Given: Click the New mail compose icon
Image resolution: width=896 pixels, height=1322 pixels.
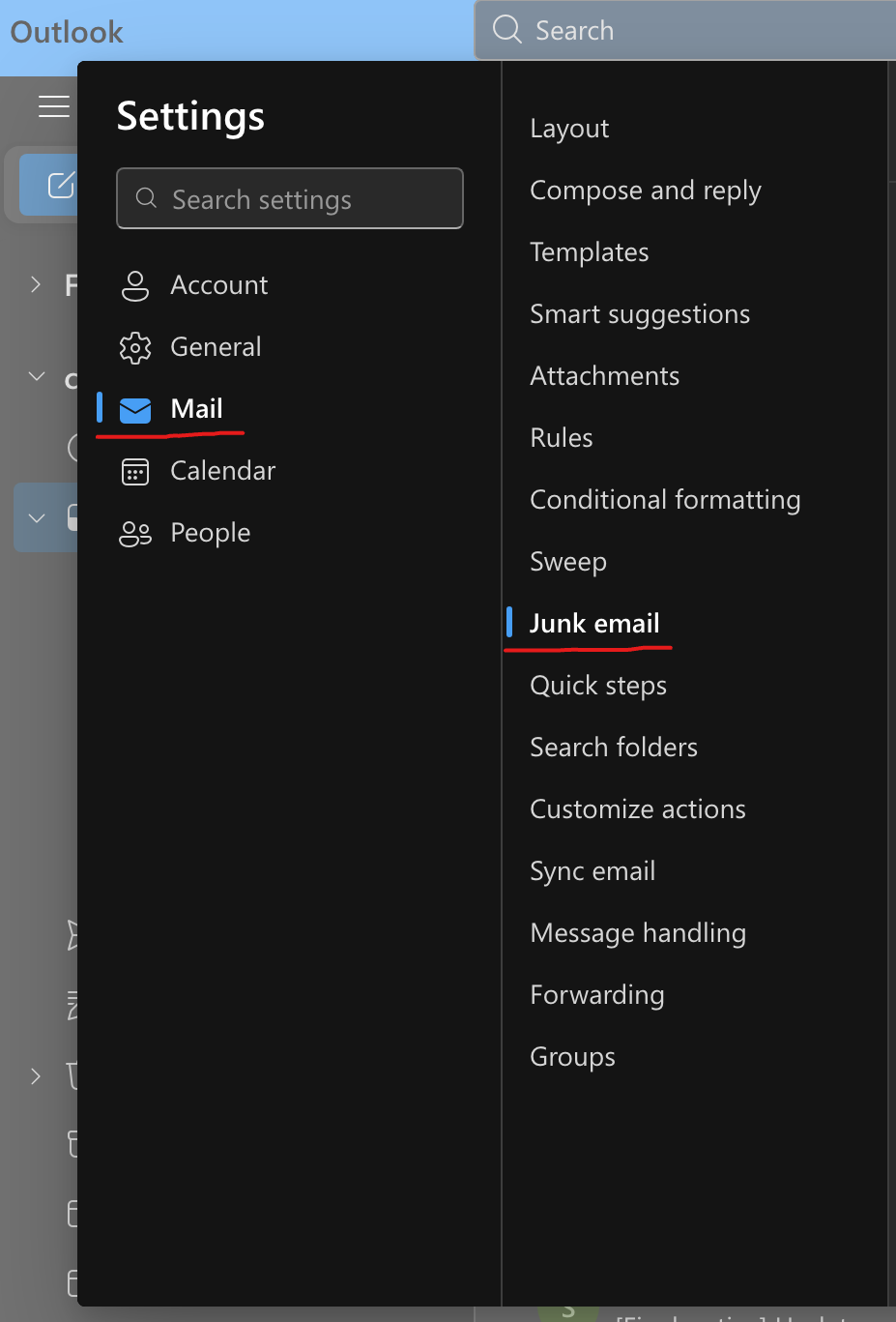Looking at the screenshot, I should click(x=61, y=185).
